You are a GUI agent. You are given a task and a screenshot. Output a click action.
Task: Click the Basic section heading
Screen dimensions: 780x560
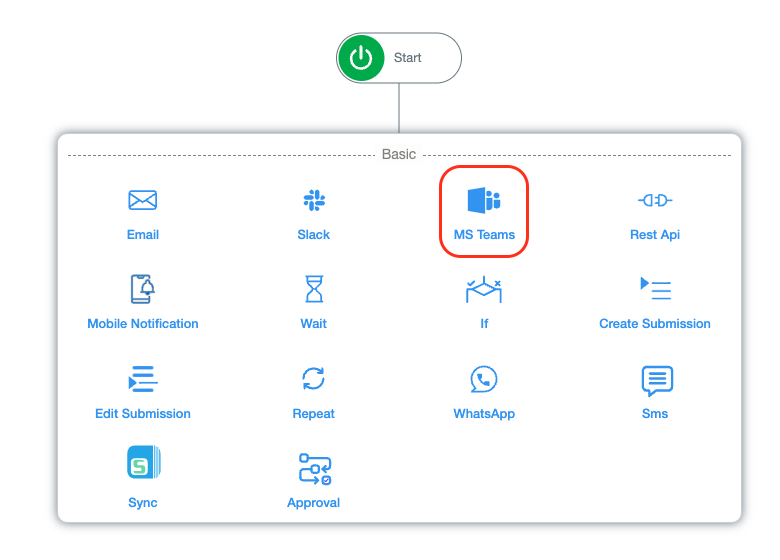(399, 154)
